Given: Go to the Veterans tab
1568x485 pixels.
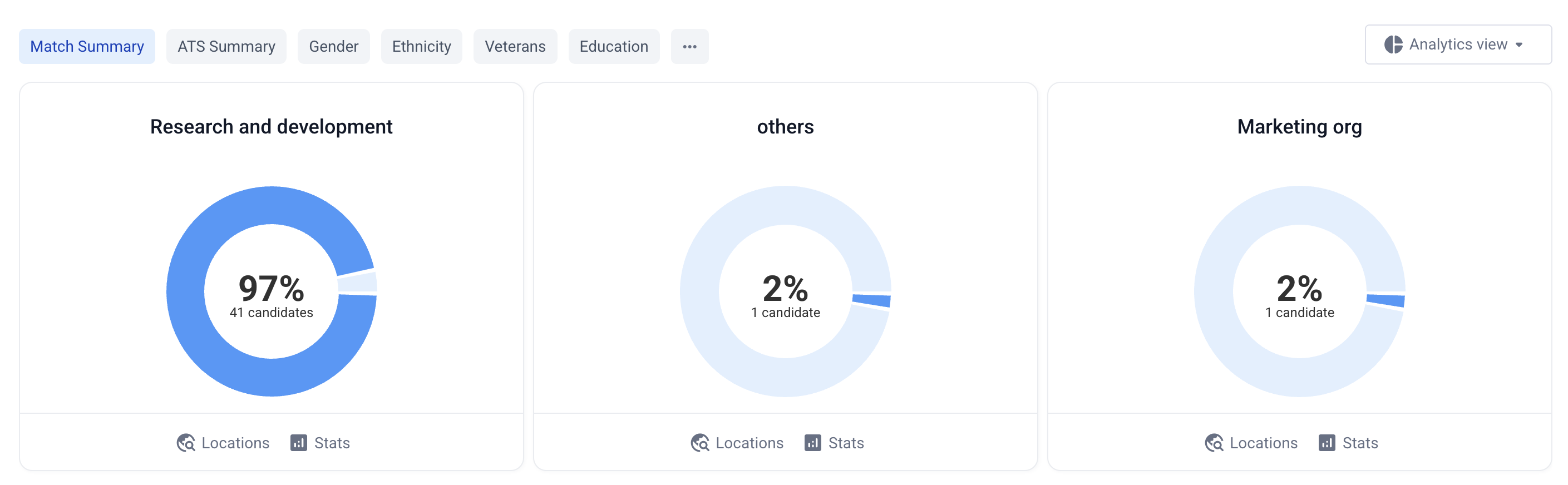Looking at the screenshot, I should click(515, 47).
